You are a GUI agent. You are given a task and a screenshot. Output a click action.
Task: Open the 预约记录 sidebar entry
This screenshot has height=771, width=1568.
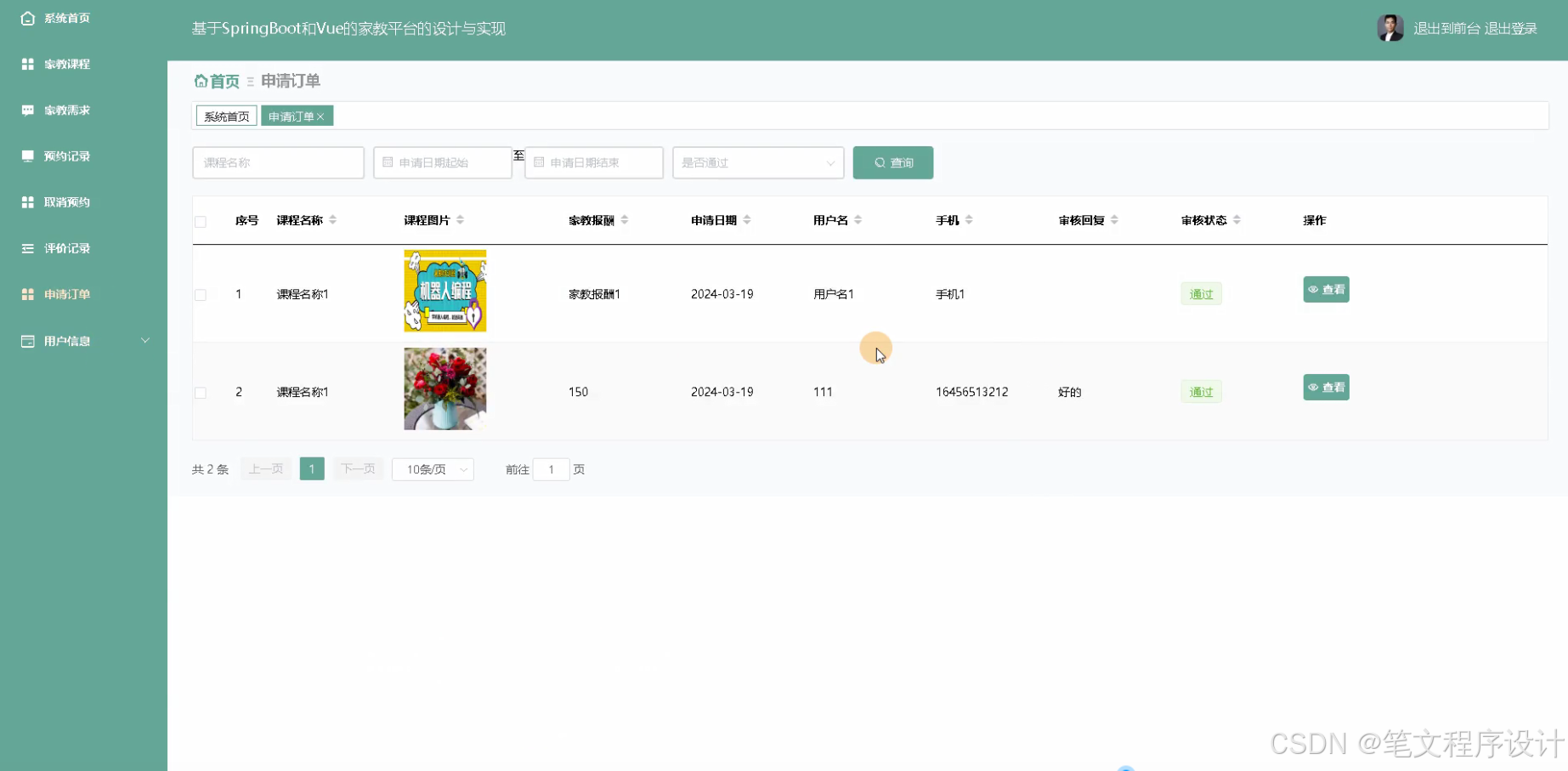(65, 156)
